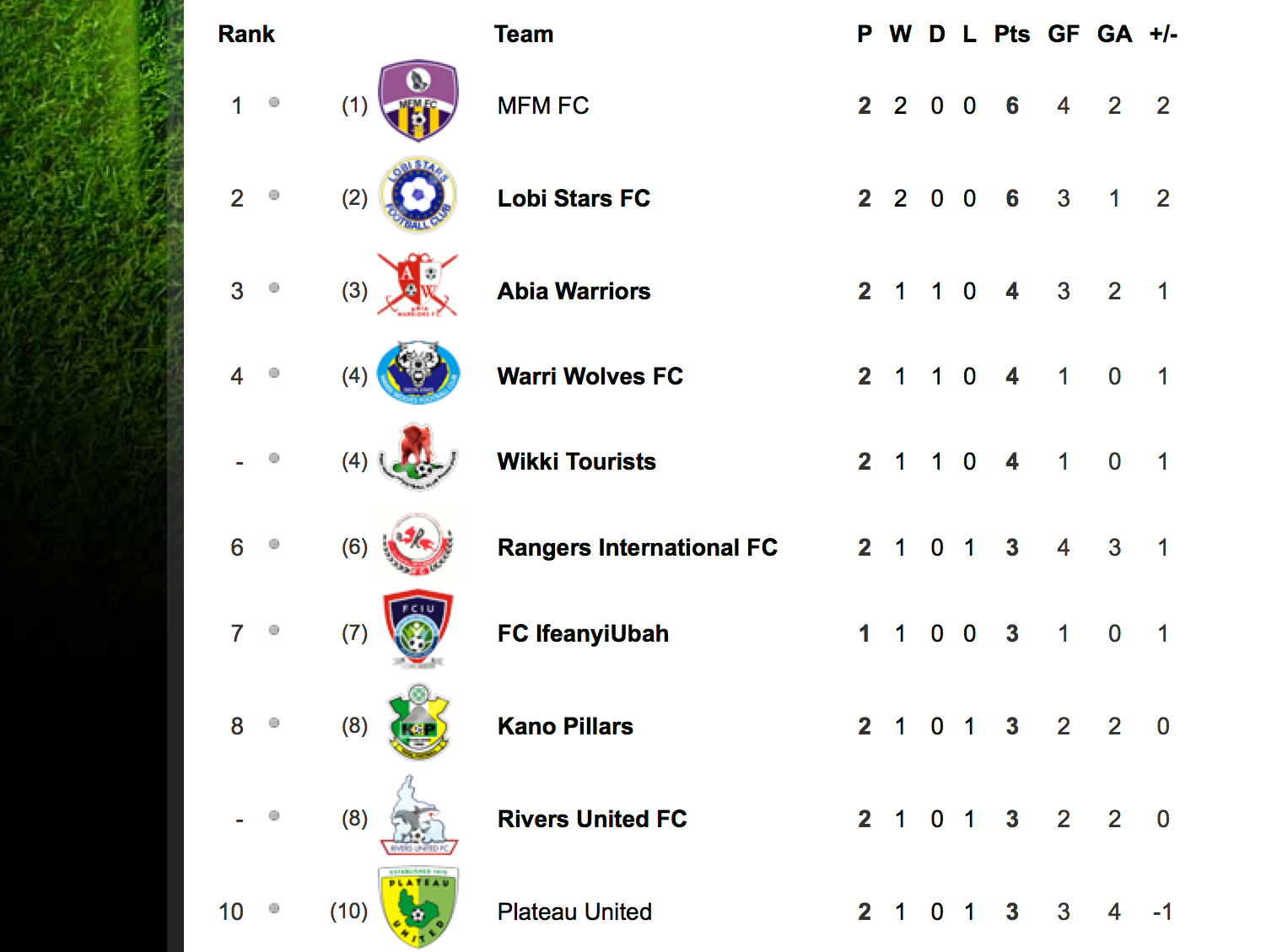Click the GF column header

[1063, 34]
